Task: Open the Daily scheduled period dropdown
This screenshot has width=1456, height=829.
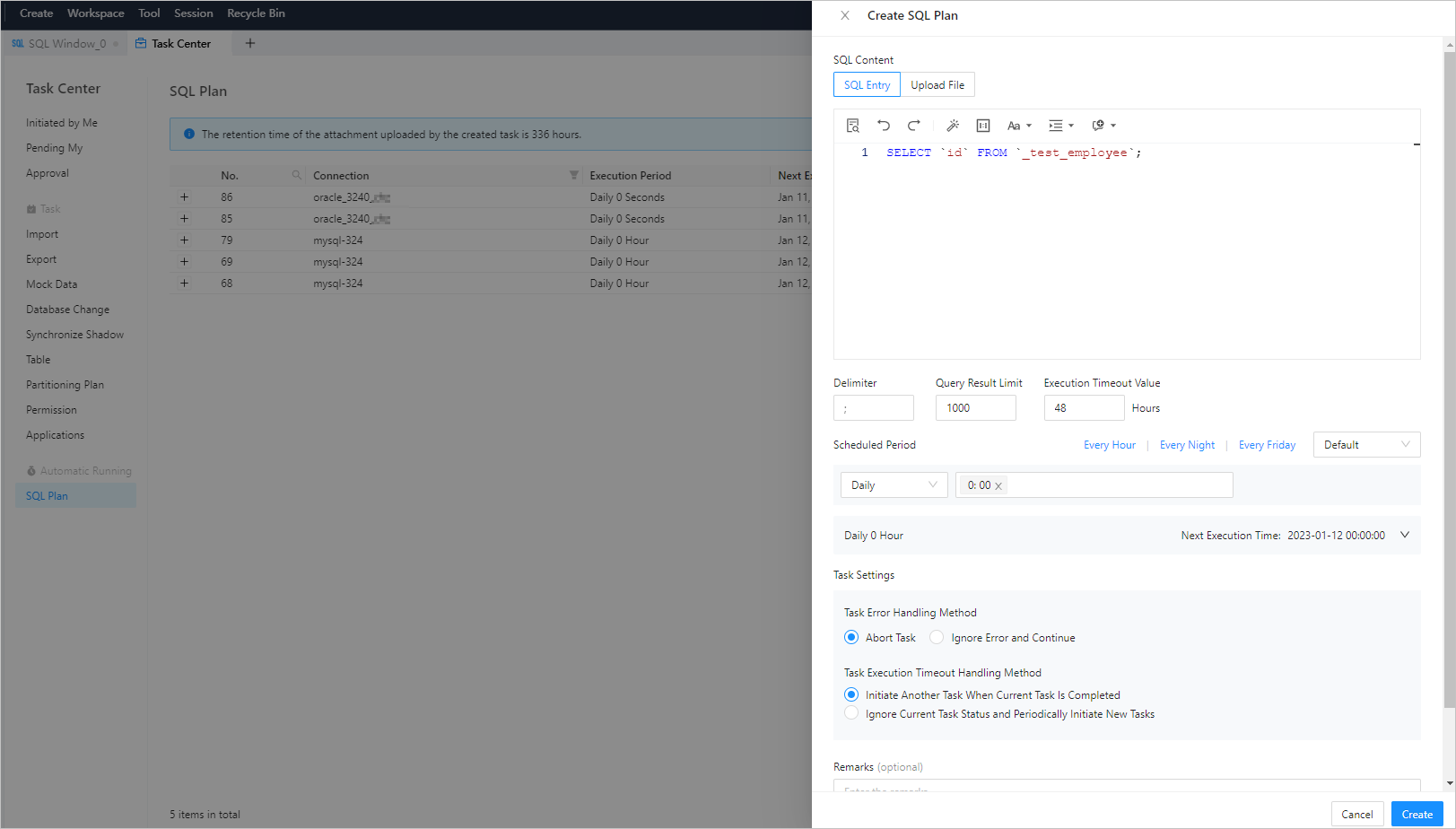Action: [894, 484]
